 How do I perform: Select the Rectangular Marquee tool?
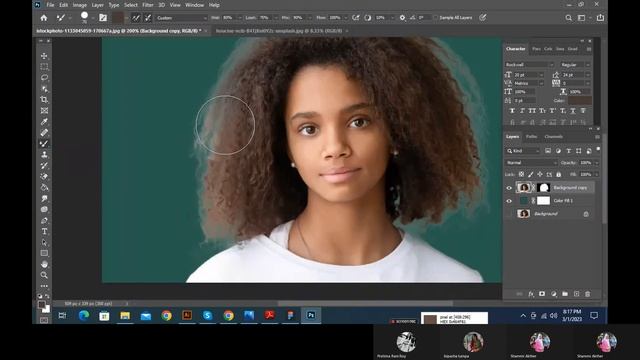pos(44,67)
